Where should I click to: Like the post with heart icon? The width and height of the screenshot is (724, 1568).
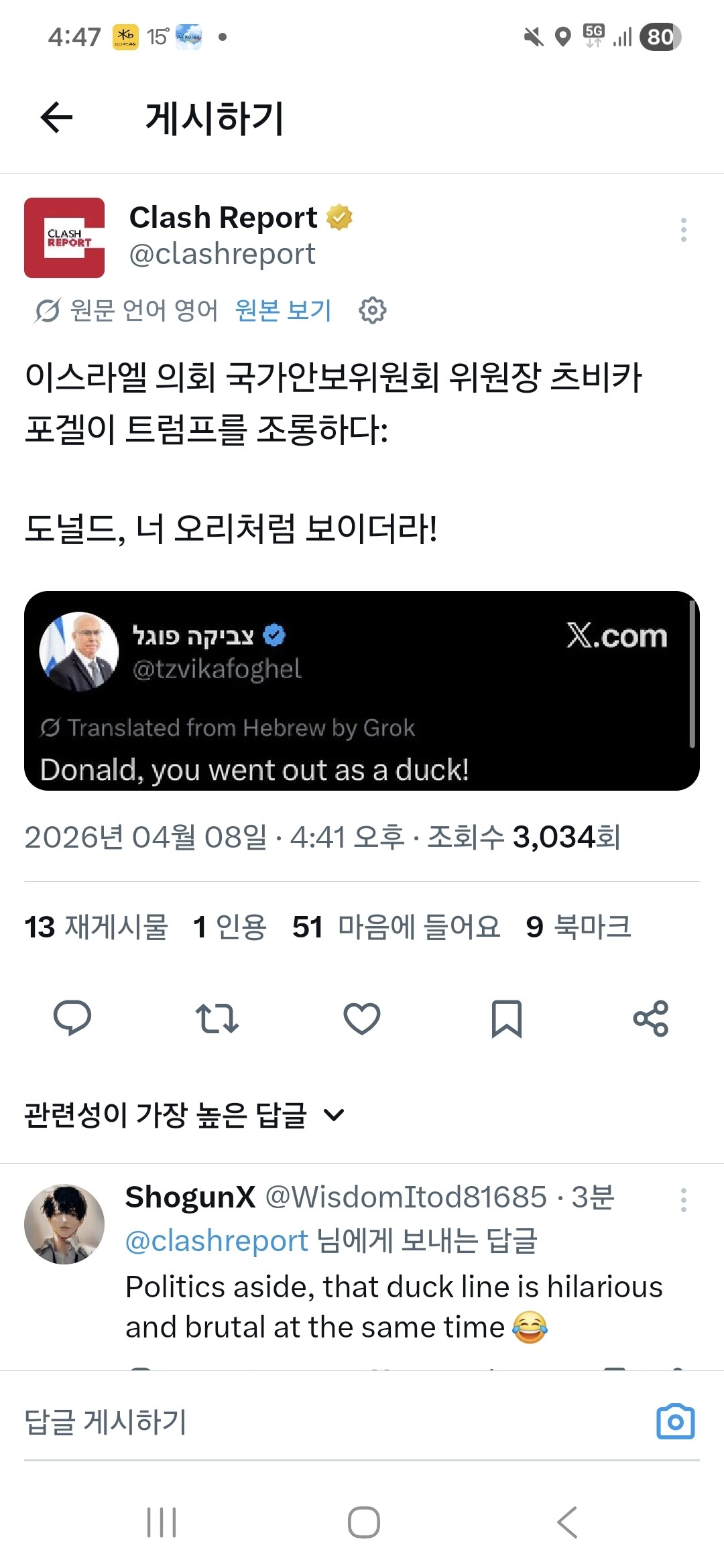pos(362,1019)
